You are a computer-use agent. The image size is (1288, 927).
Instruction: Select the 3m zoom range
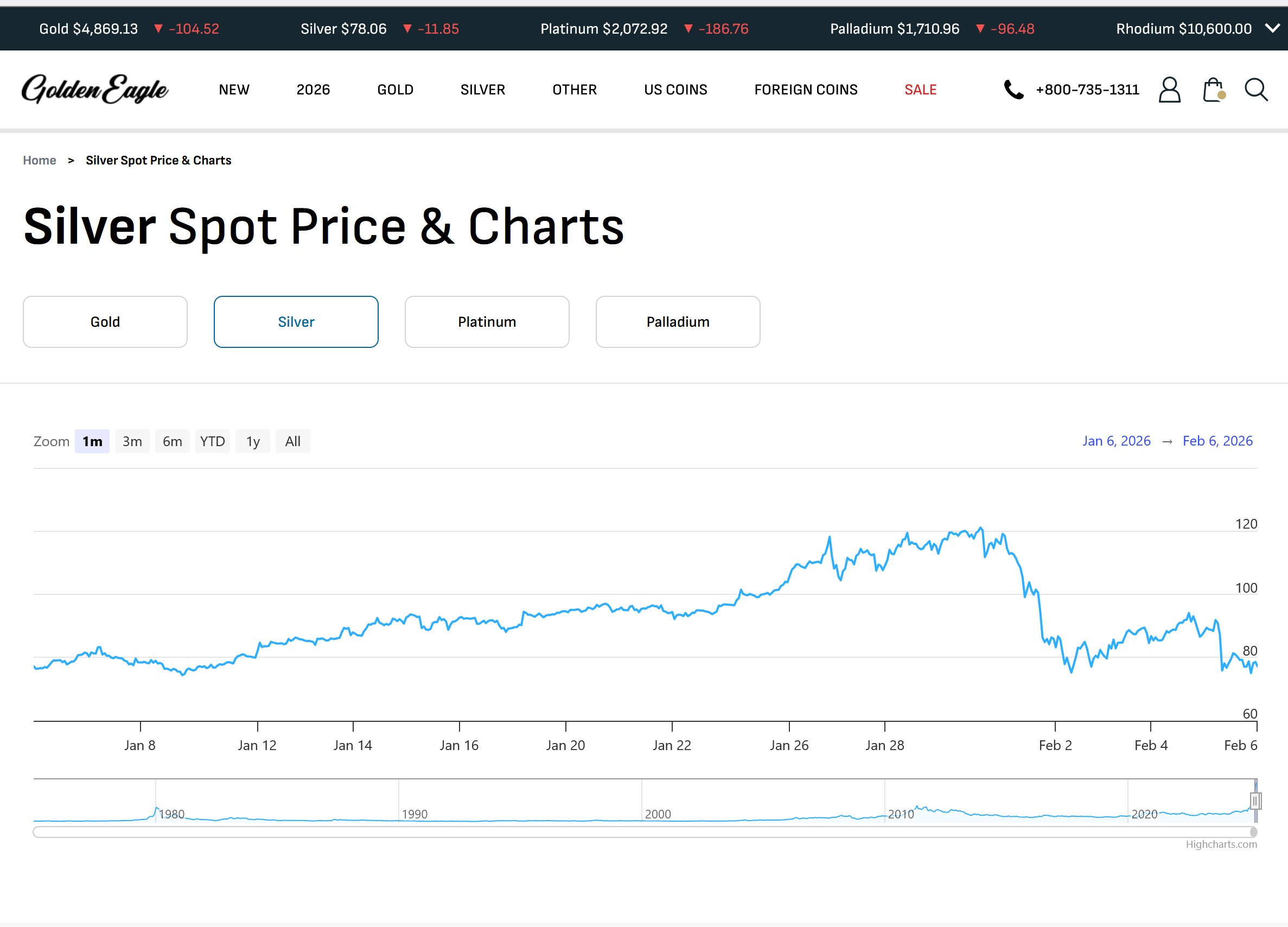click(x=132, y=441)
